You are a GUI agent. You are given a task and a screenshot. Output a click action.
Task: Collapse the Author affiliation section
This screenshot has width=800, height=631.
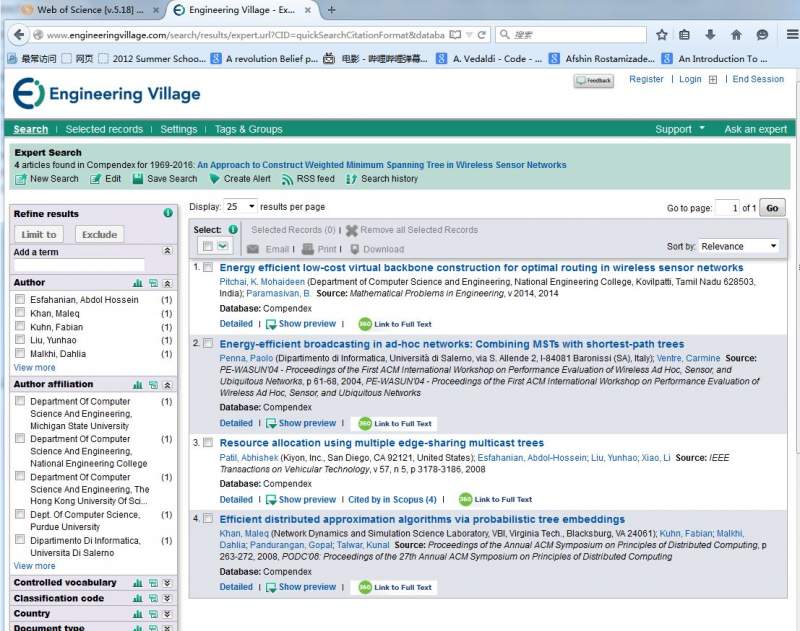tap(167, 385)
